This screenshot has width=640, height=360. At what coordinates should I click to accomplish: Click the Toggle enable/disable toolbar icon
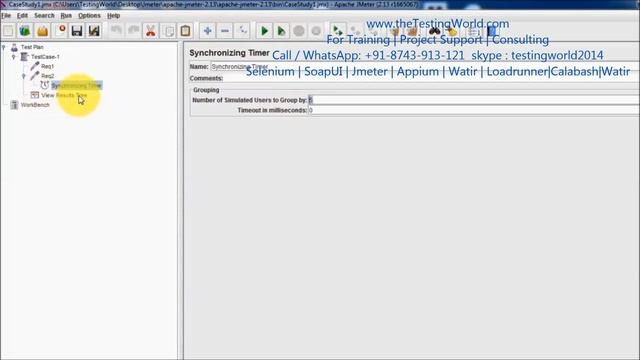point(242,31)
